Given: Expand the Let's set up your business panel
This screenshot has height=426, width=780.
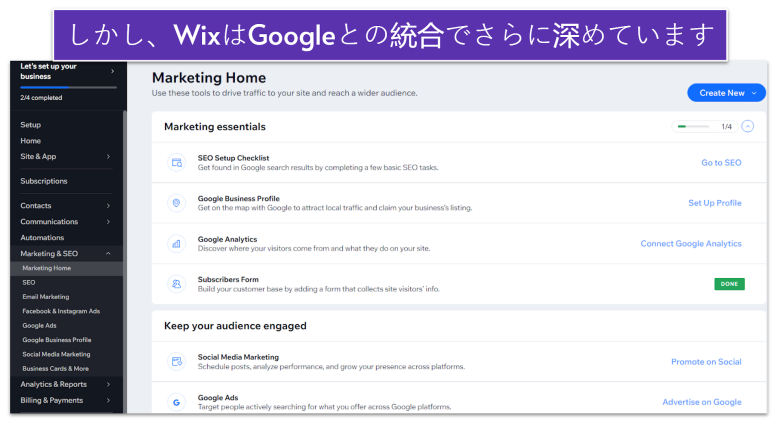Looking at the screenshot, I should click(x=112, y=71).
